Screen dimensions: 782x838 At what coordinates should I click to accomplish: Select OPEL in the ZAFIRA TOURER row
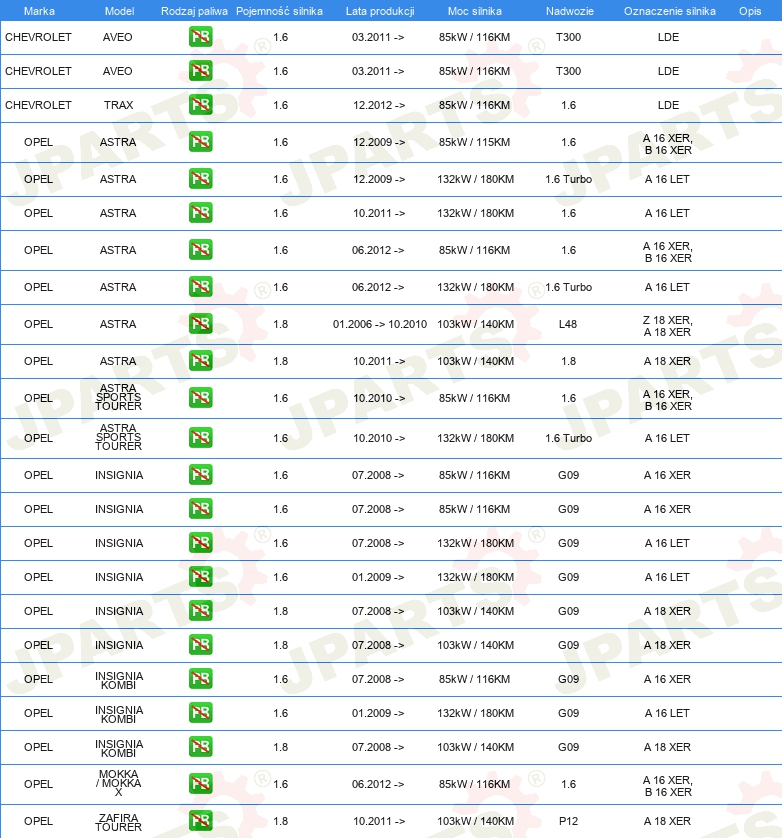coord(38,821)
